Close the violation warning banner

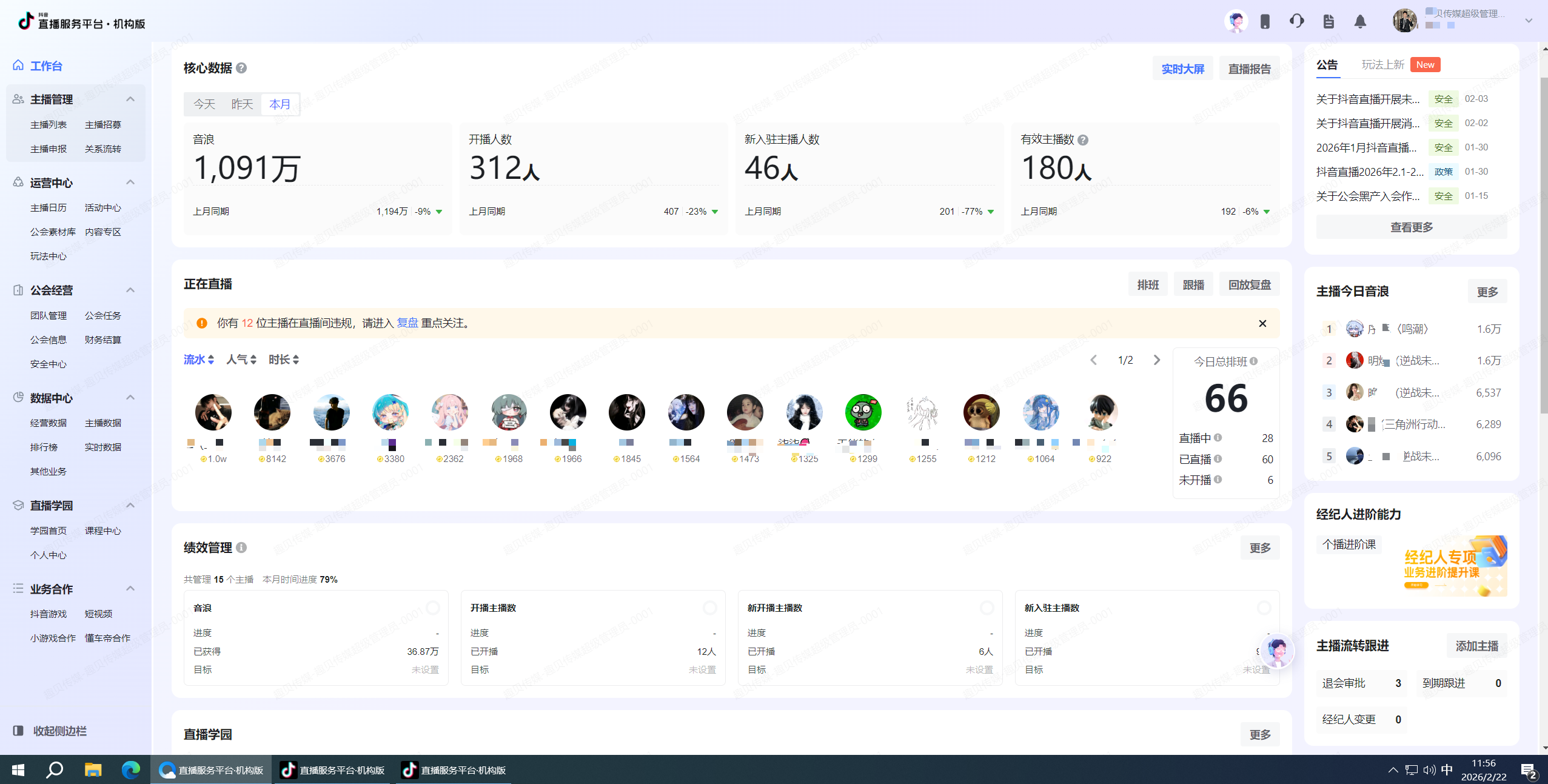pyautogui.click(x=1262, y=323)
